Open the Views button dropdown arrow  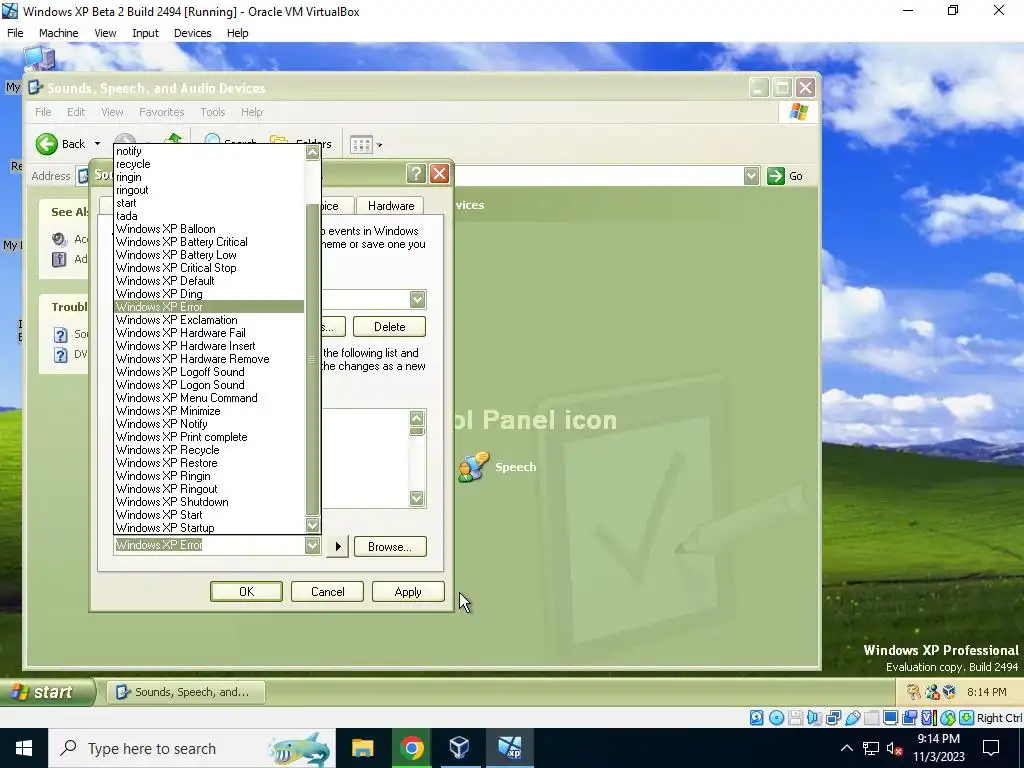pyautogui.click(x=379, y=145)
